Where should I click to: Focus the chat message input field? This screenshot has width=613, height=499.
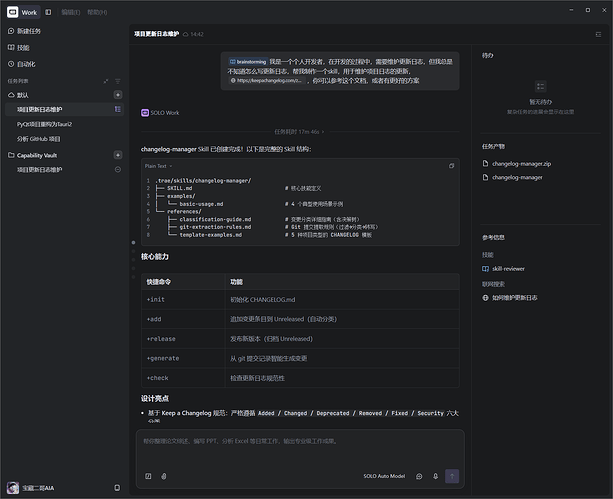pyautogui.click(x=300, y=448)
